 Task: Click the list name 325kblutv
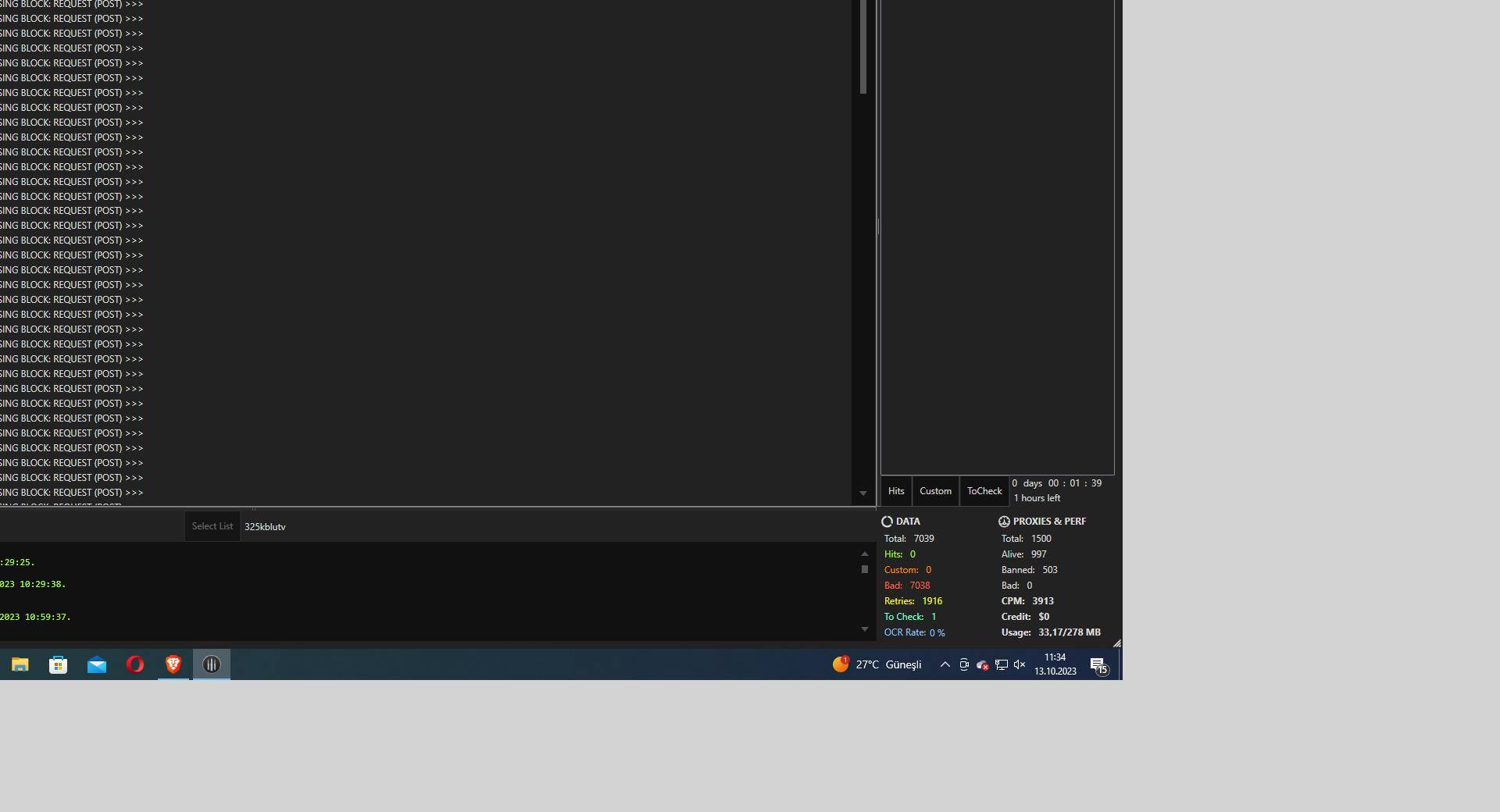[x=265, y=527]
